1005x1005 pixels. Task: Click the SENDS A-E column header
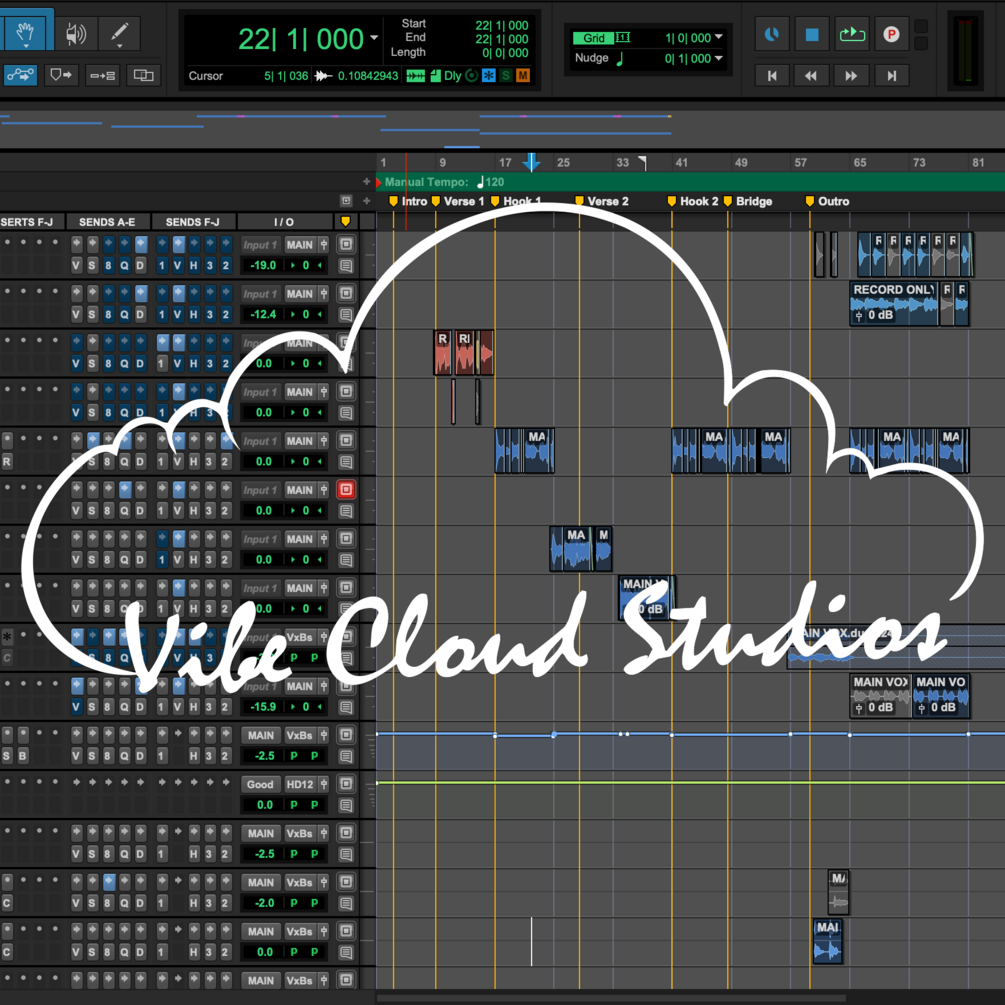[x=107, y=222]
